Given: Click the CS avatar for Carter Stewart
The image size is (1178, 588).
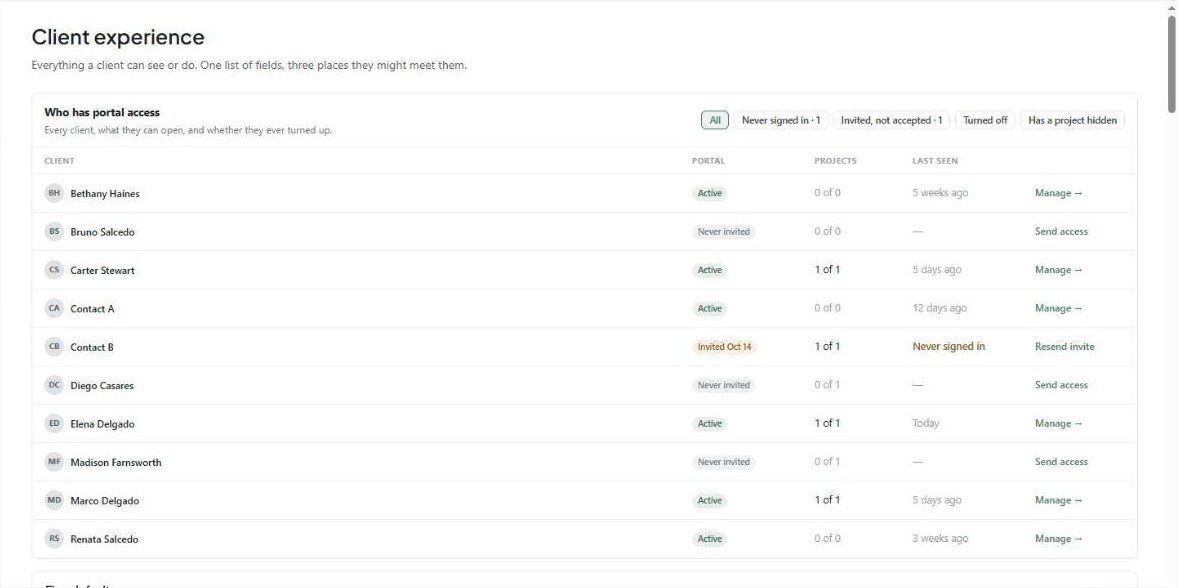Looking at the screenshot, I should [54, 270].
